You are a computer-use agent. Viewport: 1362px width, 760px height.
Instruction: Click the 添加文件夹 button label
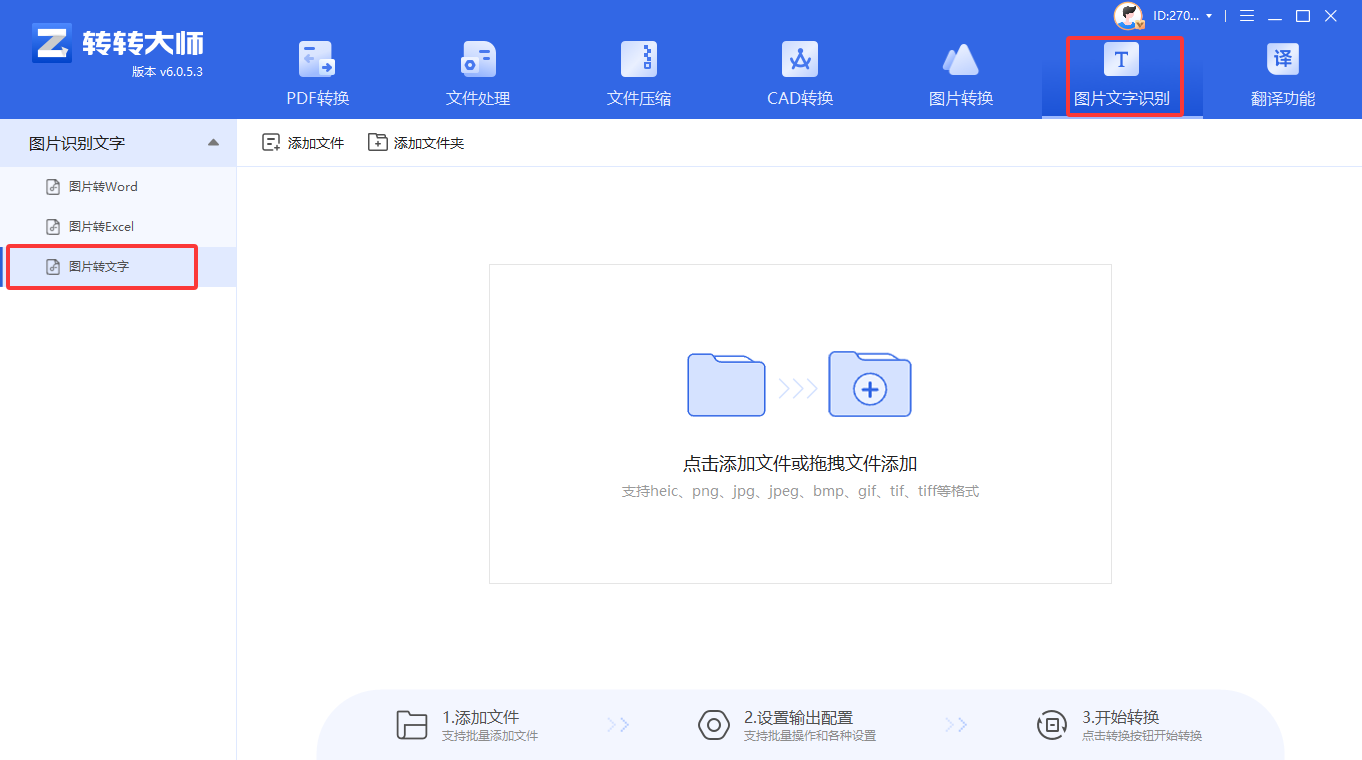coord(429,143)
